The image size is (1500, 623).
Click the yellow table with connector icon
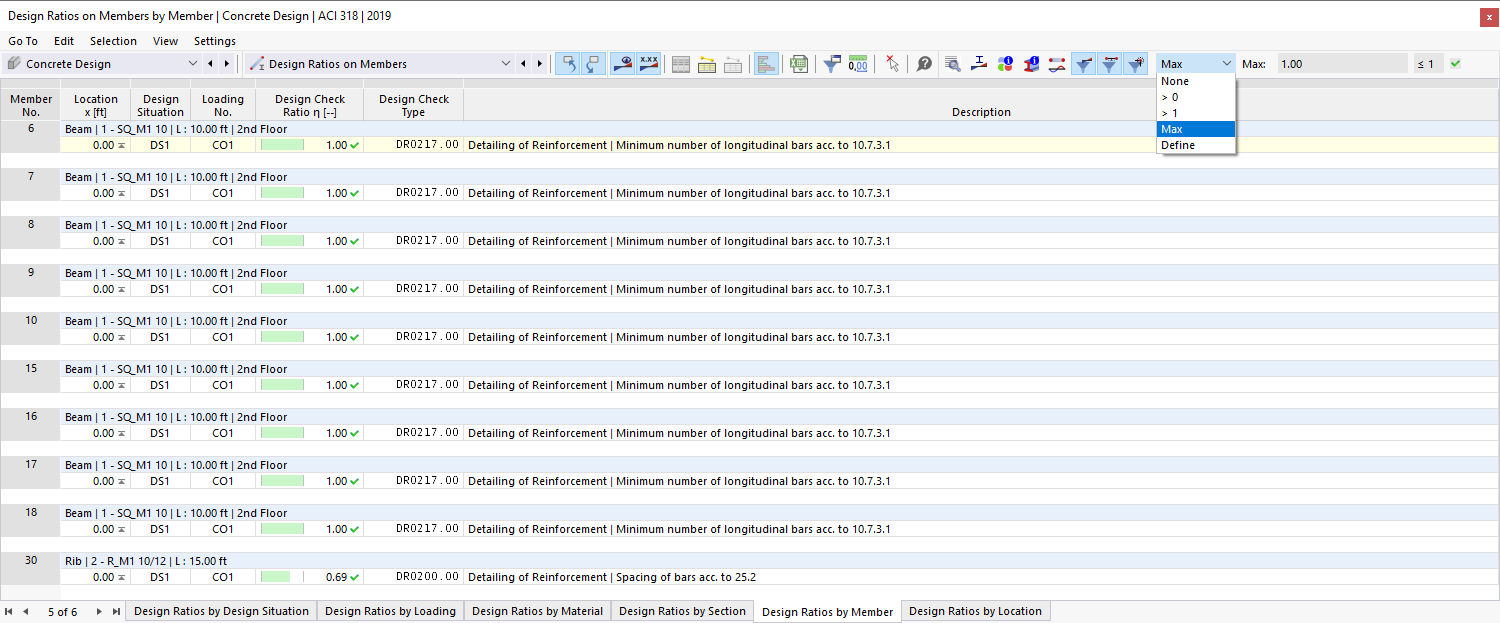point(707,64)
